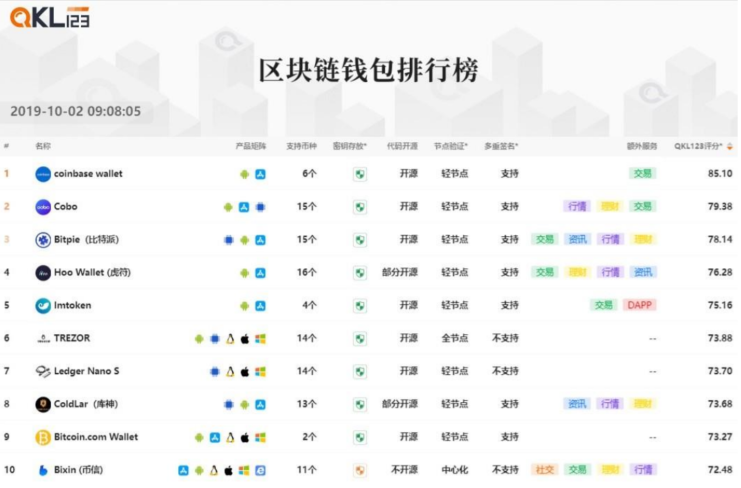The width and height of the screenshot is (741, 488).
Task: Click the score 85.10
Action: click(x=720, y=174)
